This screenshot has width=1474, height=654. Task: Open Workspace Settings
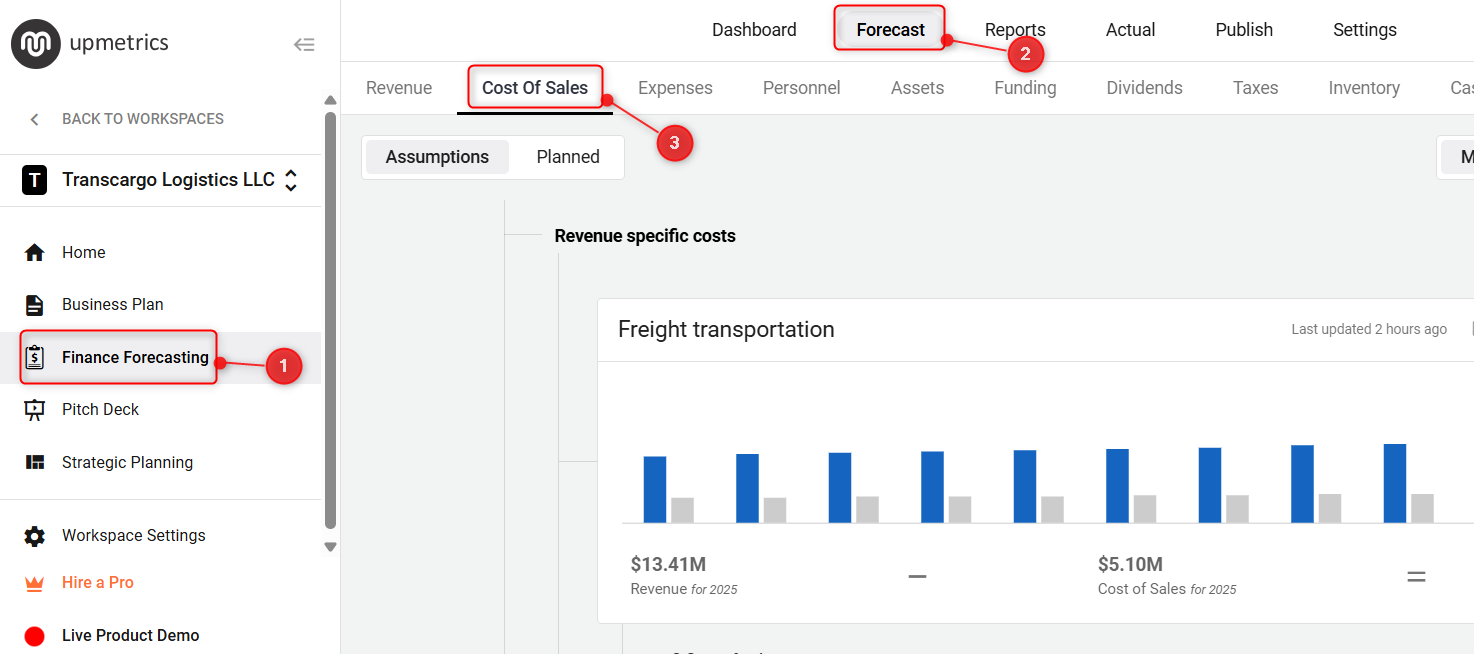[x=134, y=536]
